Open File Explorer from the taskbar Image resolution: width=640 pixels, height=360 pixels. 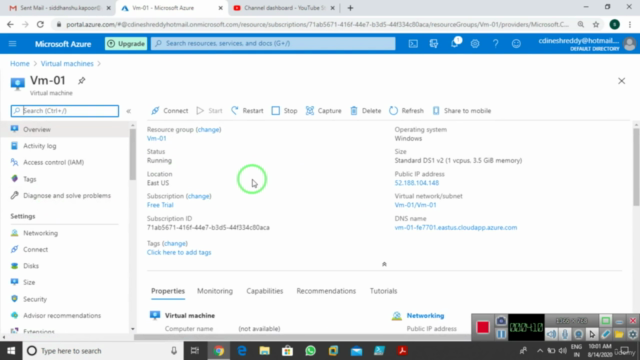click(264, 351)
